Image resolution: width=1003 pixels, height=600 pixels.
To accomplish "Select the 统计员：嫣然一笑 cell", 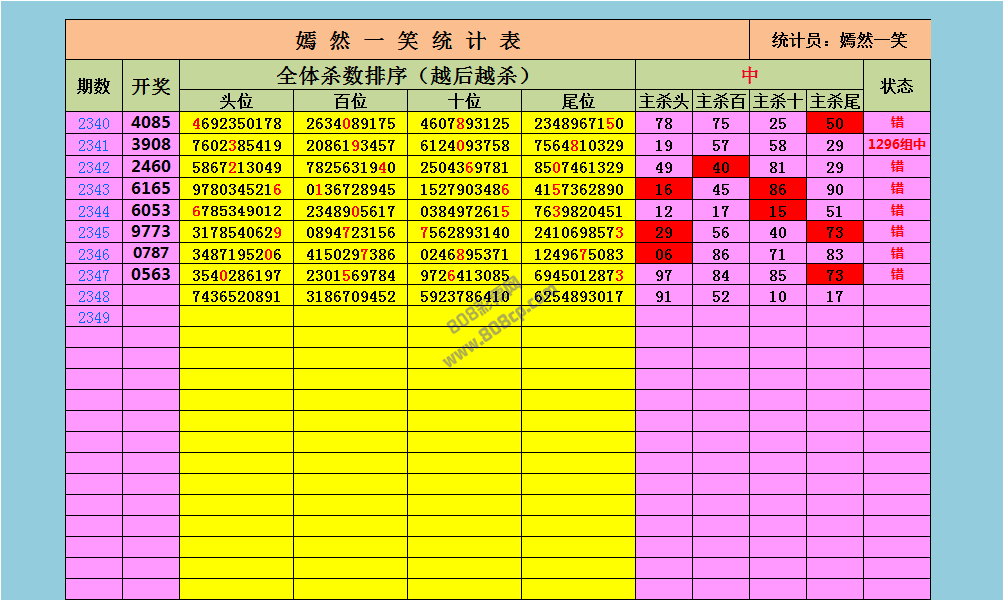I will point(840,40).
